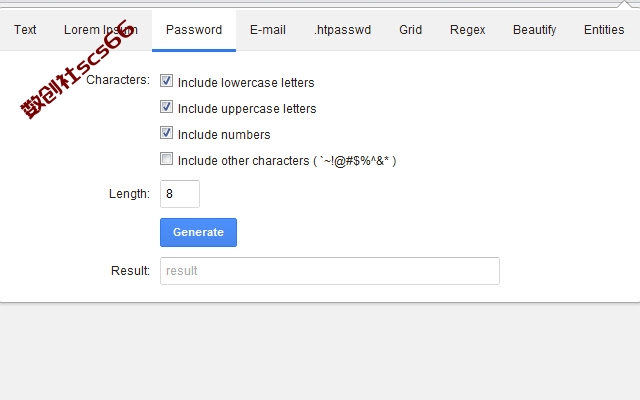This screenshot has height=400, width=640.
Task: Switch to the Text tab
Action: [x=25, y=30]
